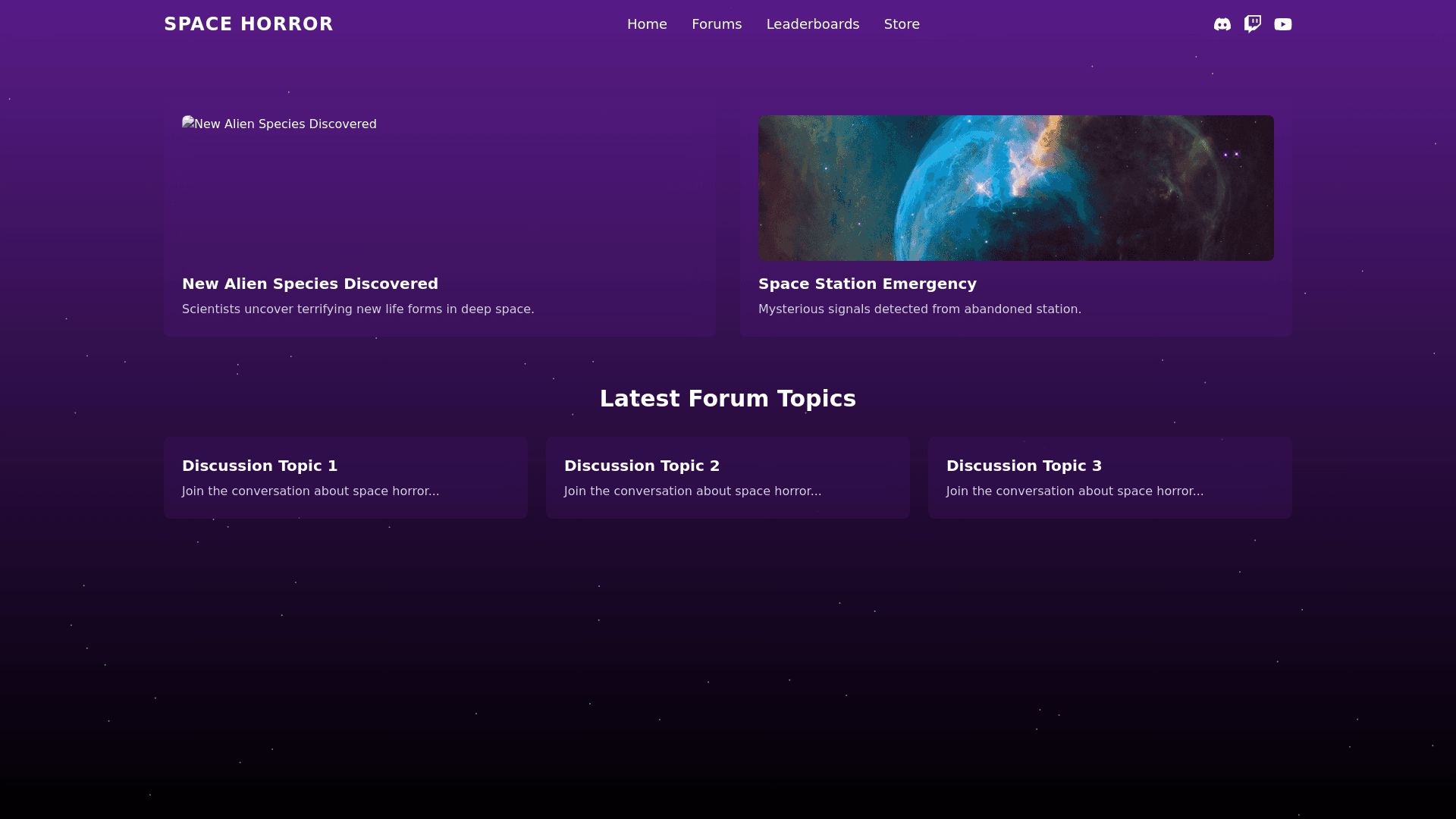Click the abandoned station signals description
The height and width of the screenshot is (819, 1456).
(919, 309)
